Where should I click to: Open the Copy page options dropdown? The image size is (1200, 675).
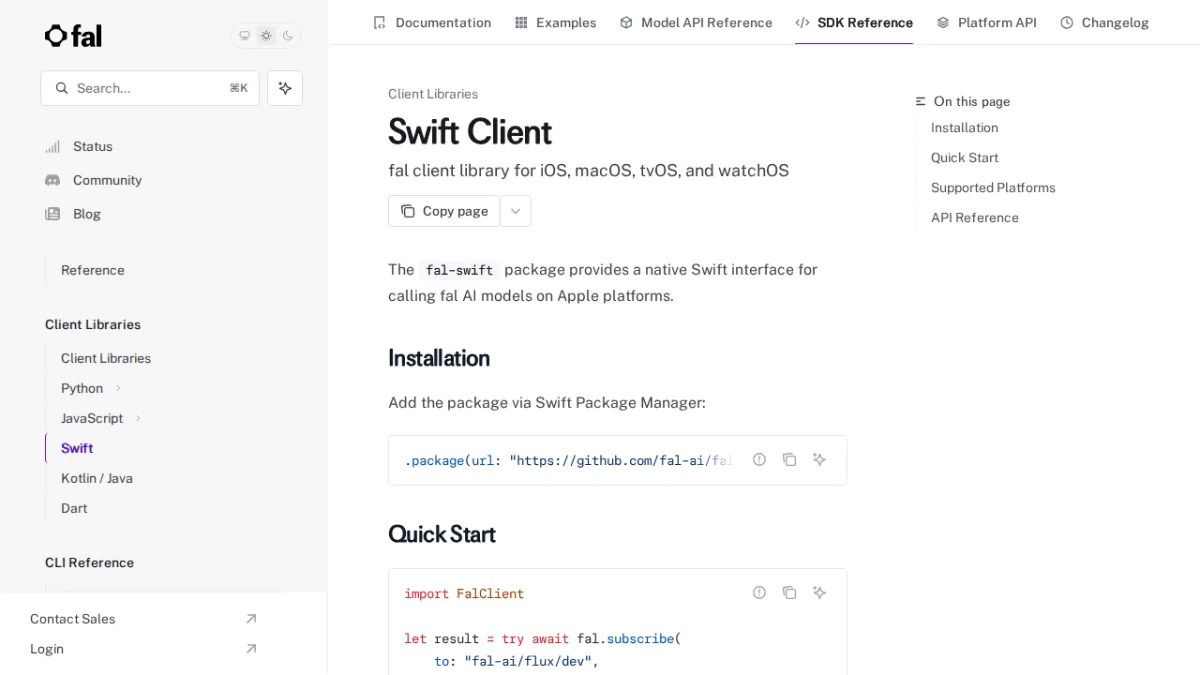click(x=515, y=211)
